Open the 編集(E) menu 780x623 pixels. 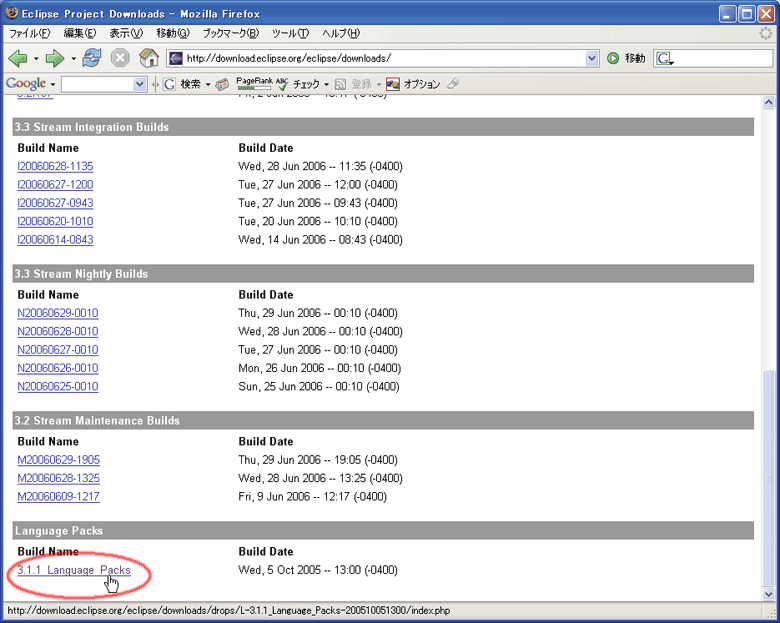click(80, 33)
